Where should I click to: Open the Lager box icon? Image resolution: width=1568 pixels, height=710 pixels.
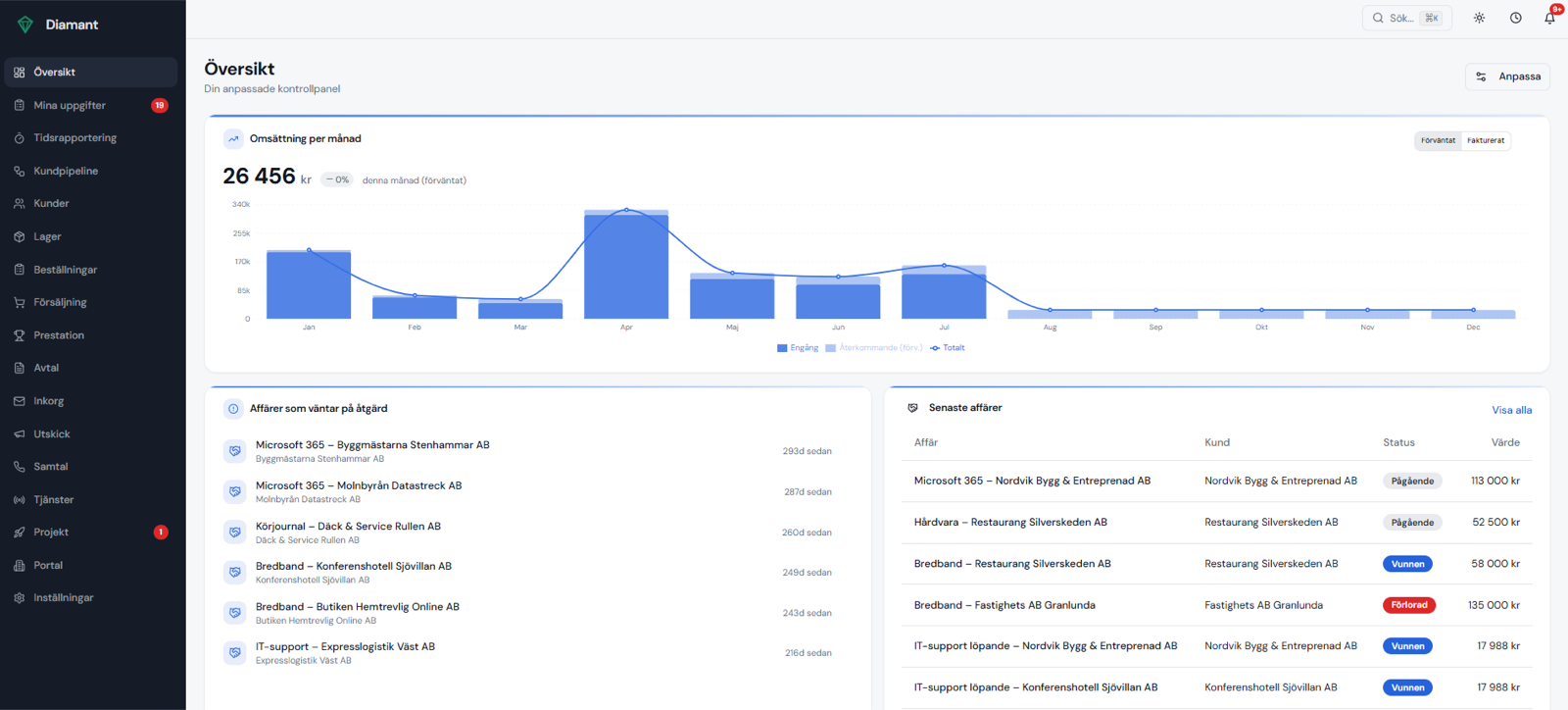pyautogui.click(x=19, y=236)
